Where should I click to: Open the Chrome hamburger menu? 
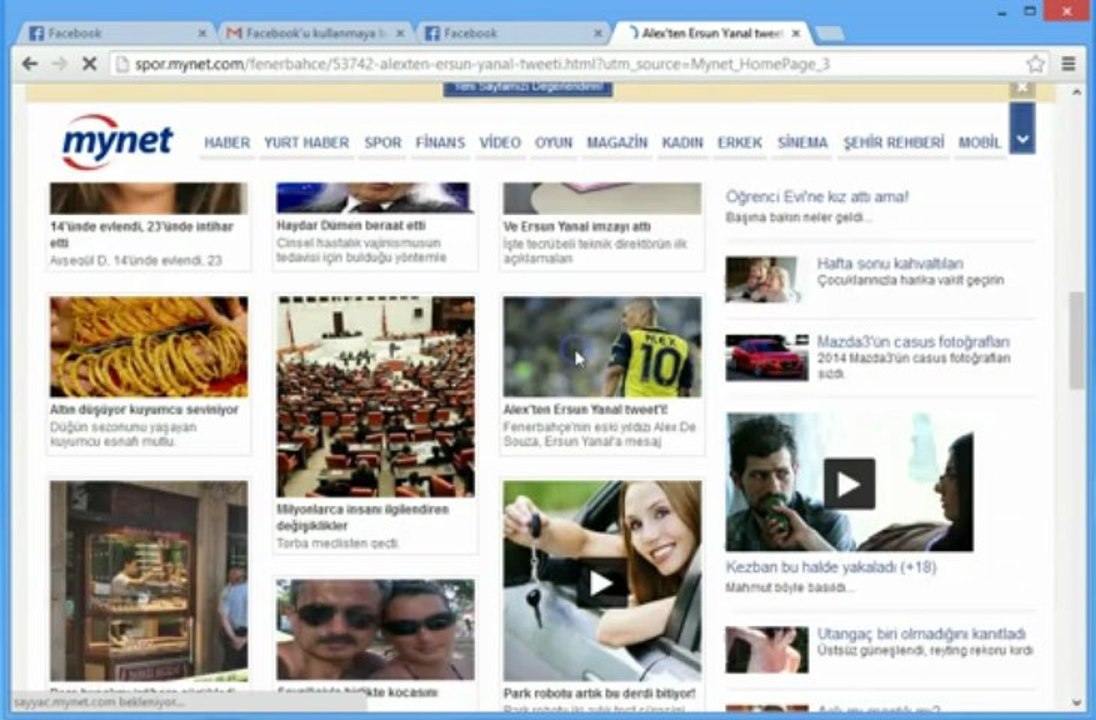(1068, 64)
